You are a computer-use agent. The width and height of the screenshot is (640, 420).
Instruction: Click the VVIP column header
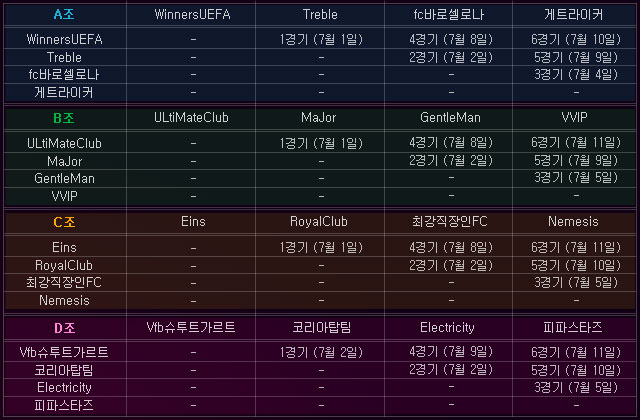(x=573, y=118)
